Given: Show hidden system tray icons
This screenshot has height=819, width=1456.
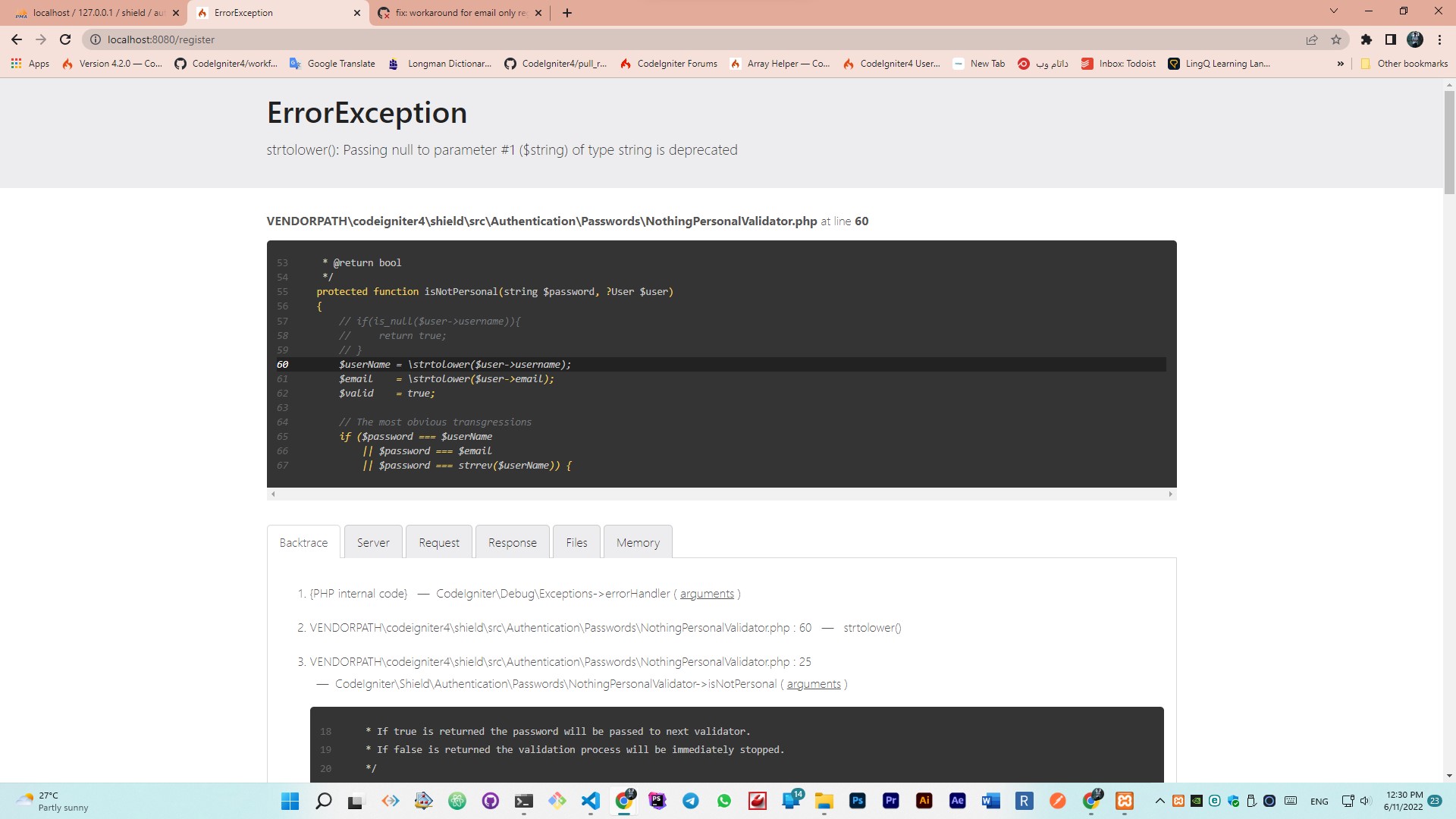Looking at the screenshot, I should 1159,801.
